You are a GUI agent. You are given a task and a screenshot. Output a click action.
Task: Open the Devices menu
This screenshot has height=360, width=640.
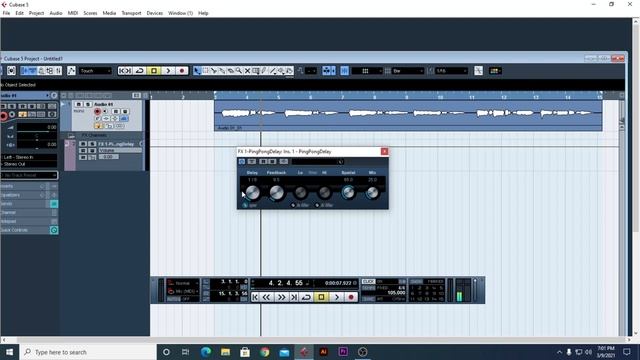click(x=155, y=13)
